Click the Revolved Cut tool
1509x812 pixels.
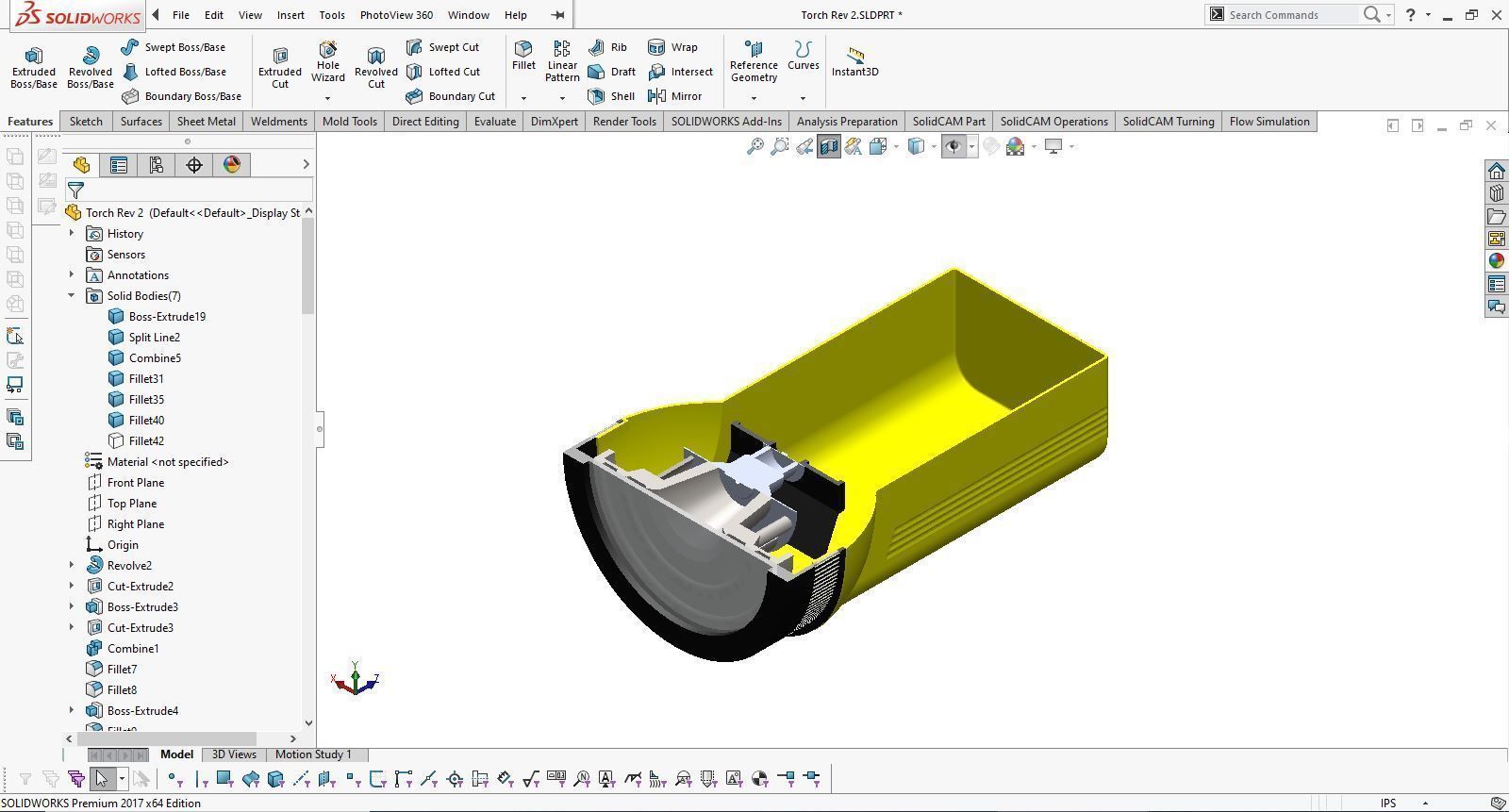coord(376,68)
